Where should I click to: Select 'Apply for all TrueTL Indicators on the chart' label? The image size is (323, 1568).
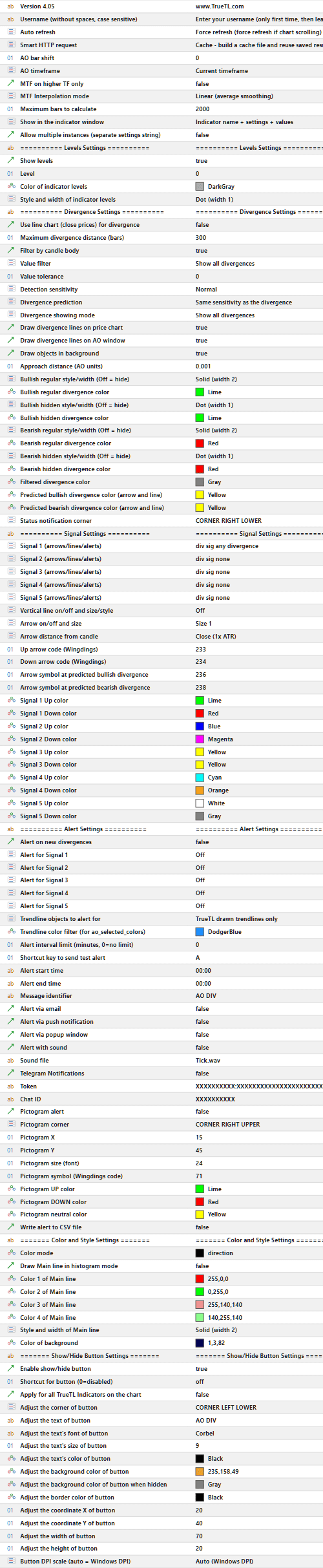click(x=81, y=1395)
